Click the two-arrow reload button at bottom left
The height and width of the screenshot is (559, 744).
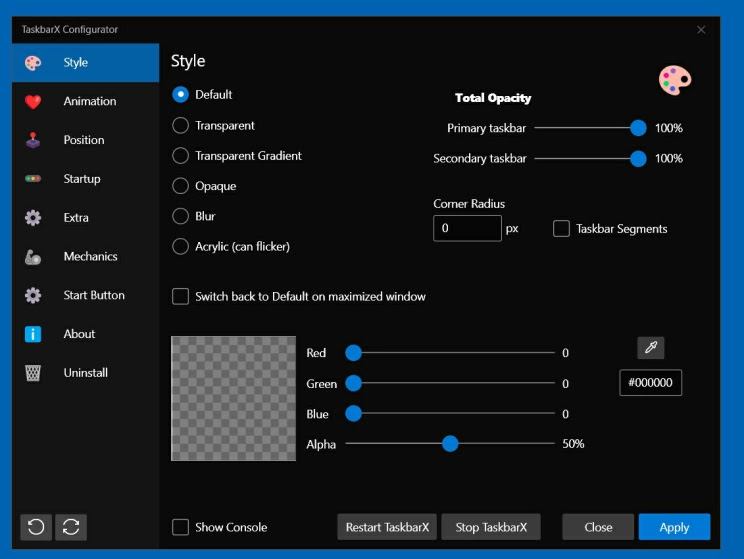(71, 527)
